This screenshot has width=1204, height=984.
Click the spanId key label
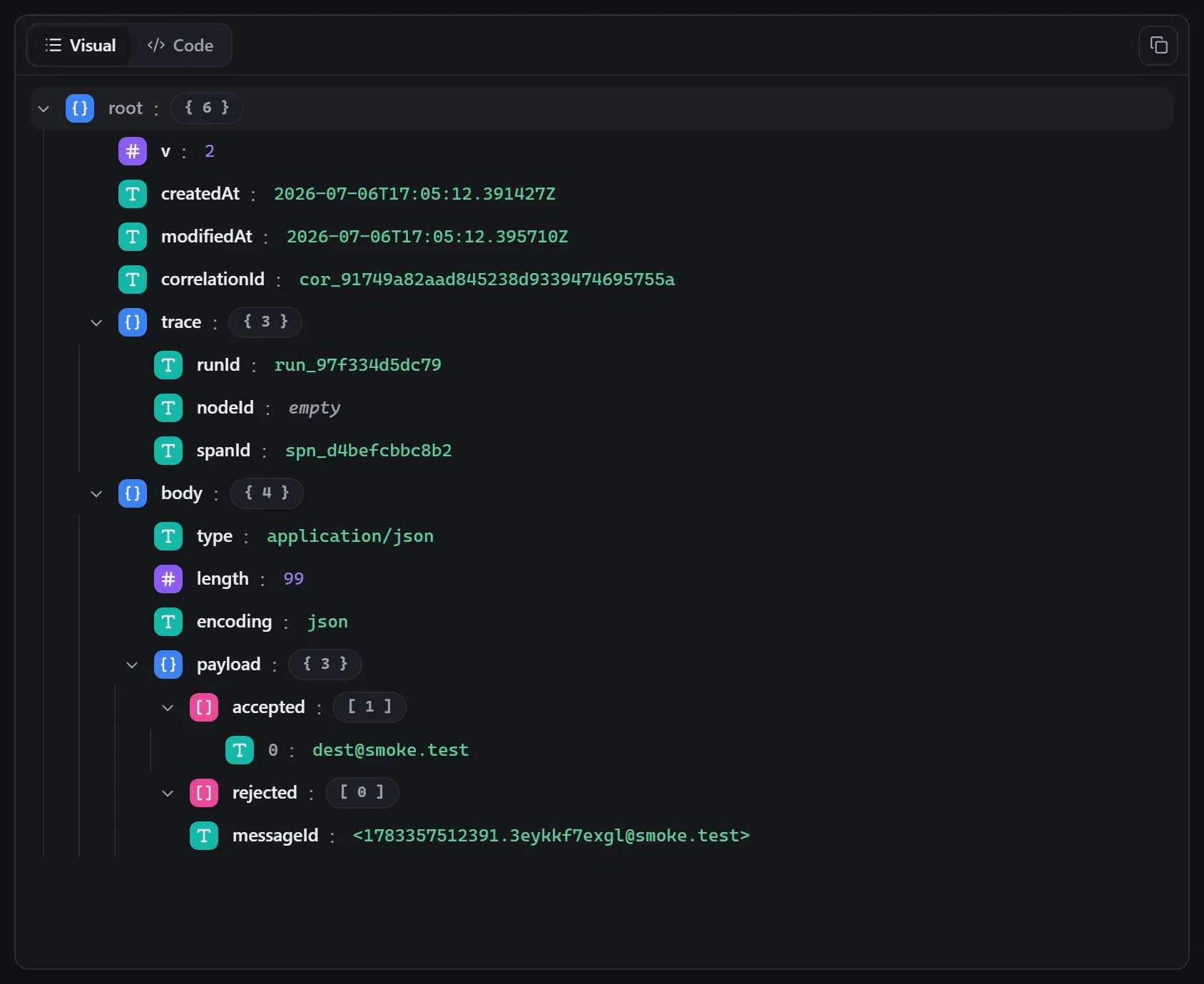224,451
